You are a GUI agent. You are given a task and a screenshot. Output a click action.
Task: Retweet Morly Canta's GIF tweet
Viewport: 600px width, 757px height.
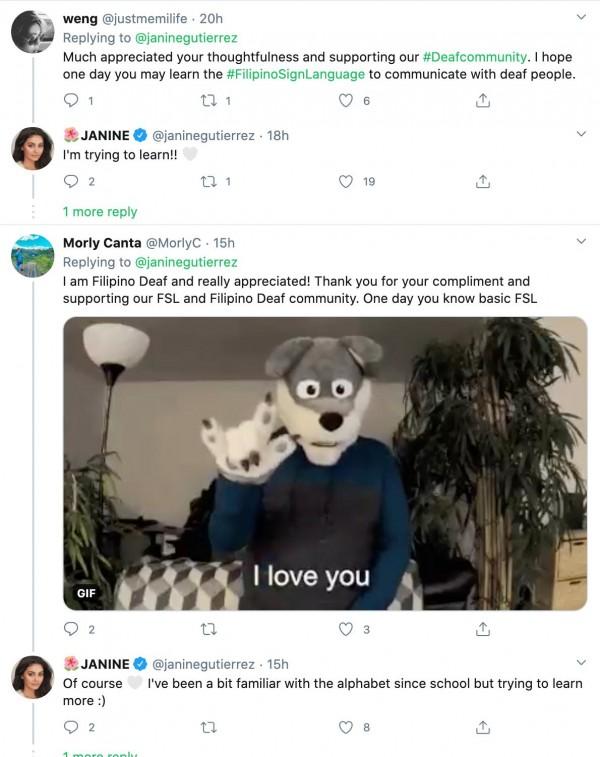pos(209,629)
